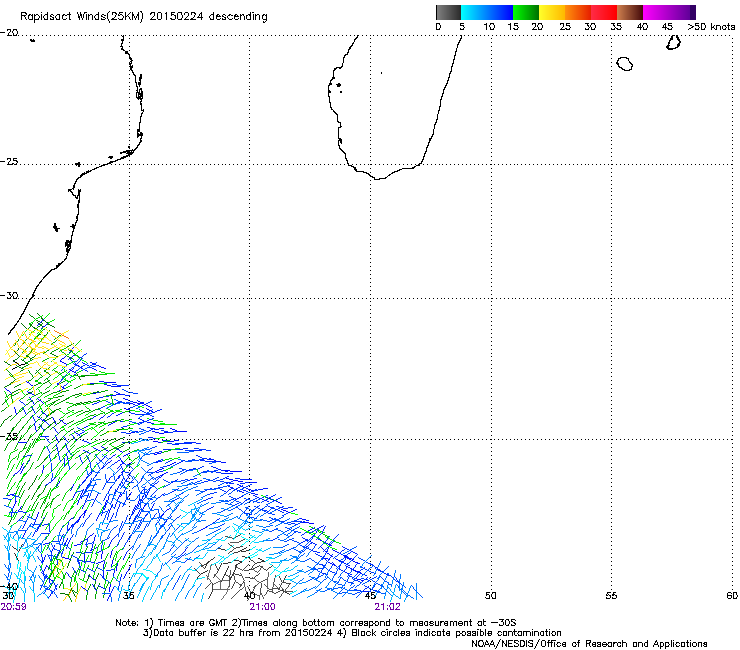
Task: Click the Reunion island outline near 55E
Action: coord(625,64)
